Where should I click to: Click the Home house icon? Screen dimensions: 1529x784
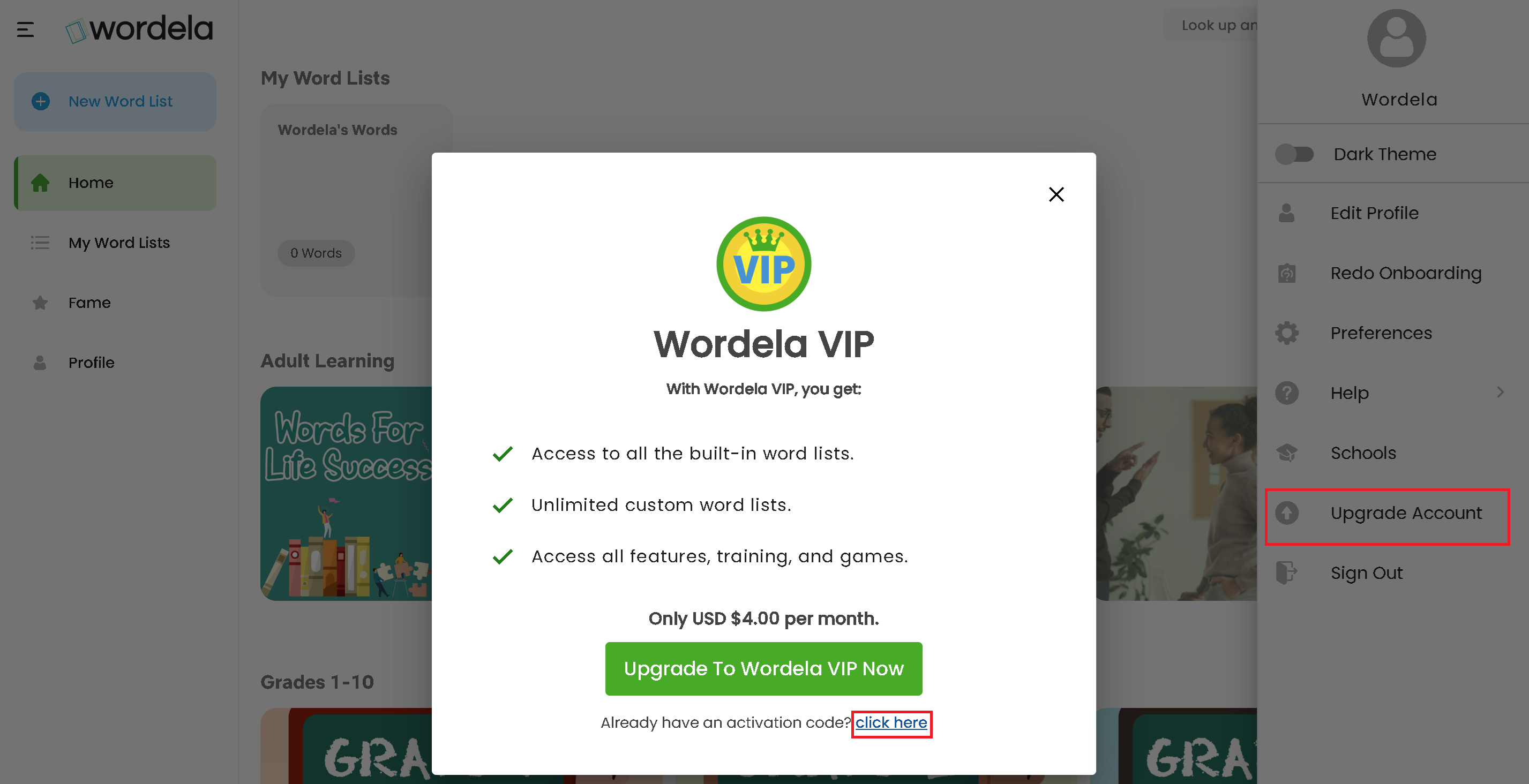pos(40,183)
